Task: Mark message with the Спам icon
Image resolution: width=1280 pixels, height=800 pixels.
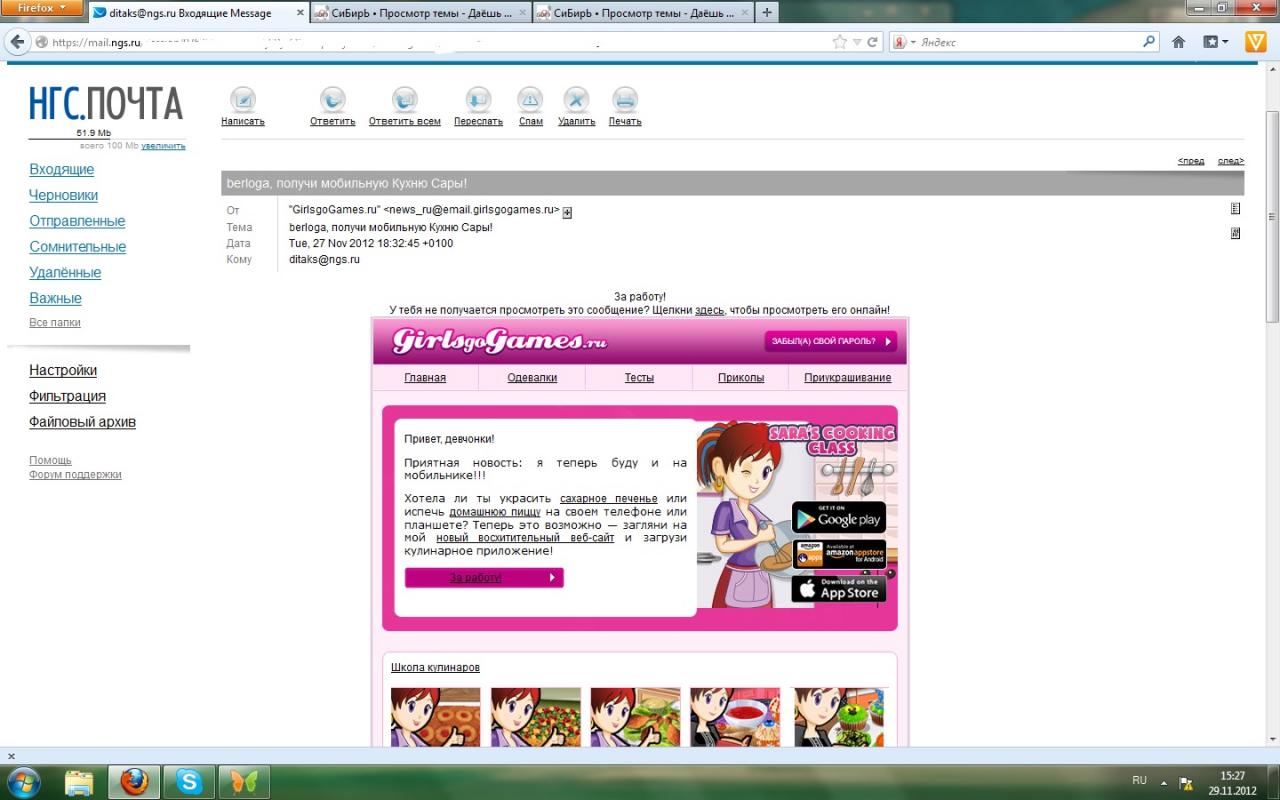Action: tap(530, 100)
